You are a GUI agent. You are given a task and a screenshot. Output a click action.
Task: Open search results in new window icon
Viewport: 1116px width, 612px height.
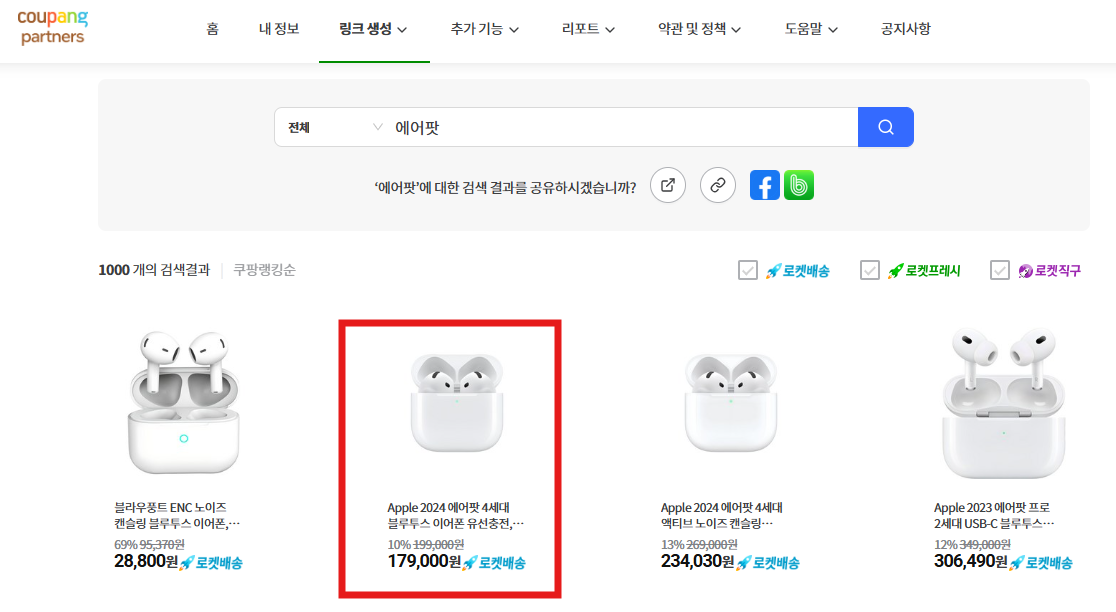(x=668, y=186)
